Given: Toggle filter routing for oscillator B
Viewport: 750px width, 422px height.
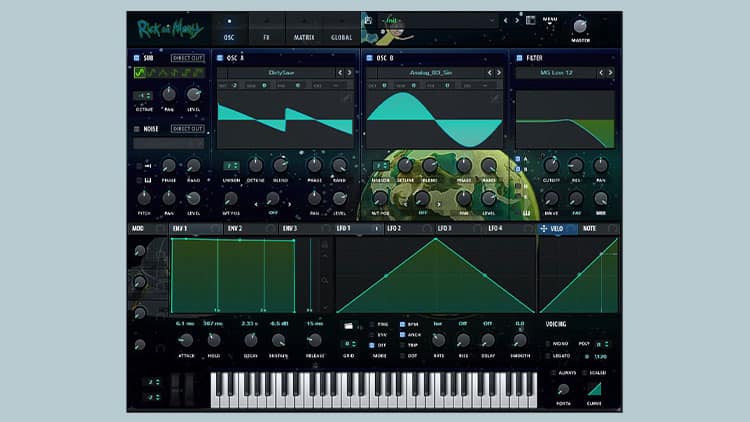Looking at the screenshot, I should point(518,169).
